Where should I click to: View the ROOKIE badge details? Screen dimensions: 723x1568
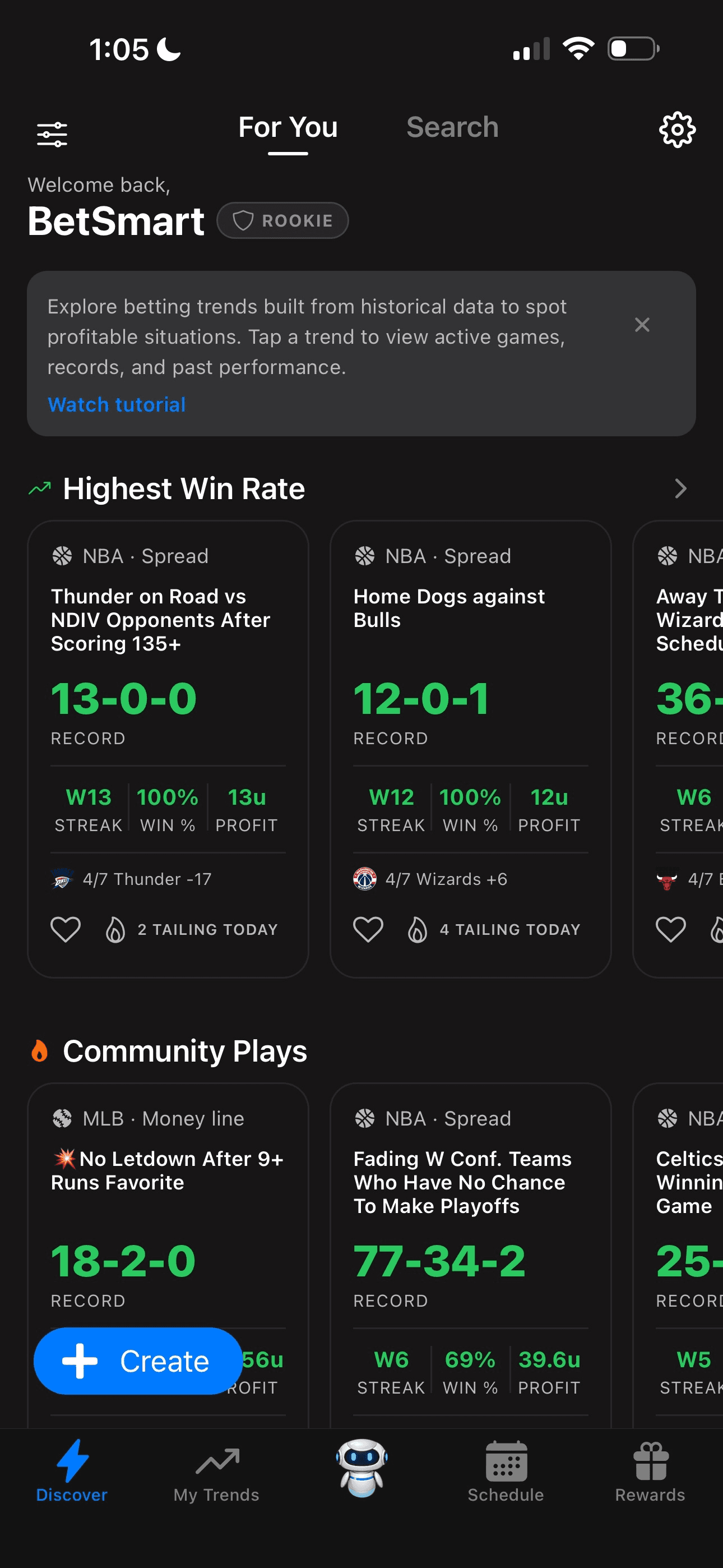coord(282,220)
